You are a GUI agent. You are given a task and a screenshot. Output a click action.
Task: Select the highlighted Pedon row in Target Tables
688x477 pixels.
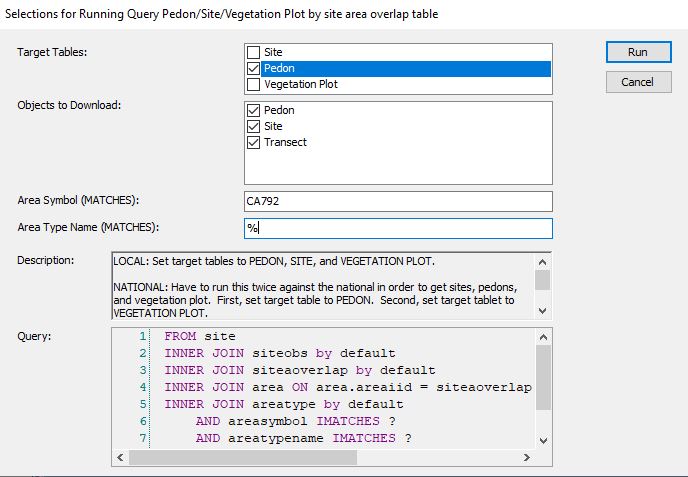click(406, 68)
